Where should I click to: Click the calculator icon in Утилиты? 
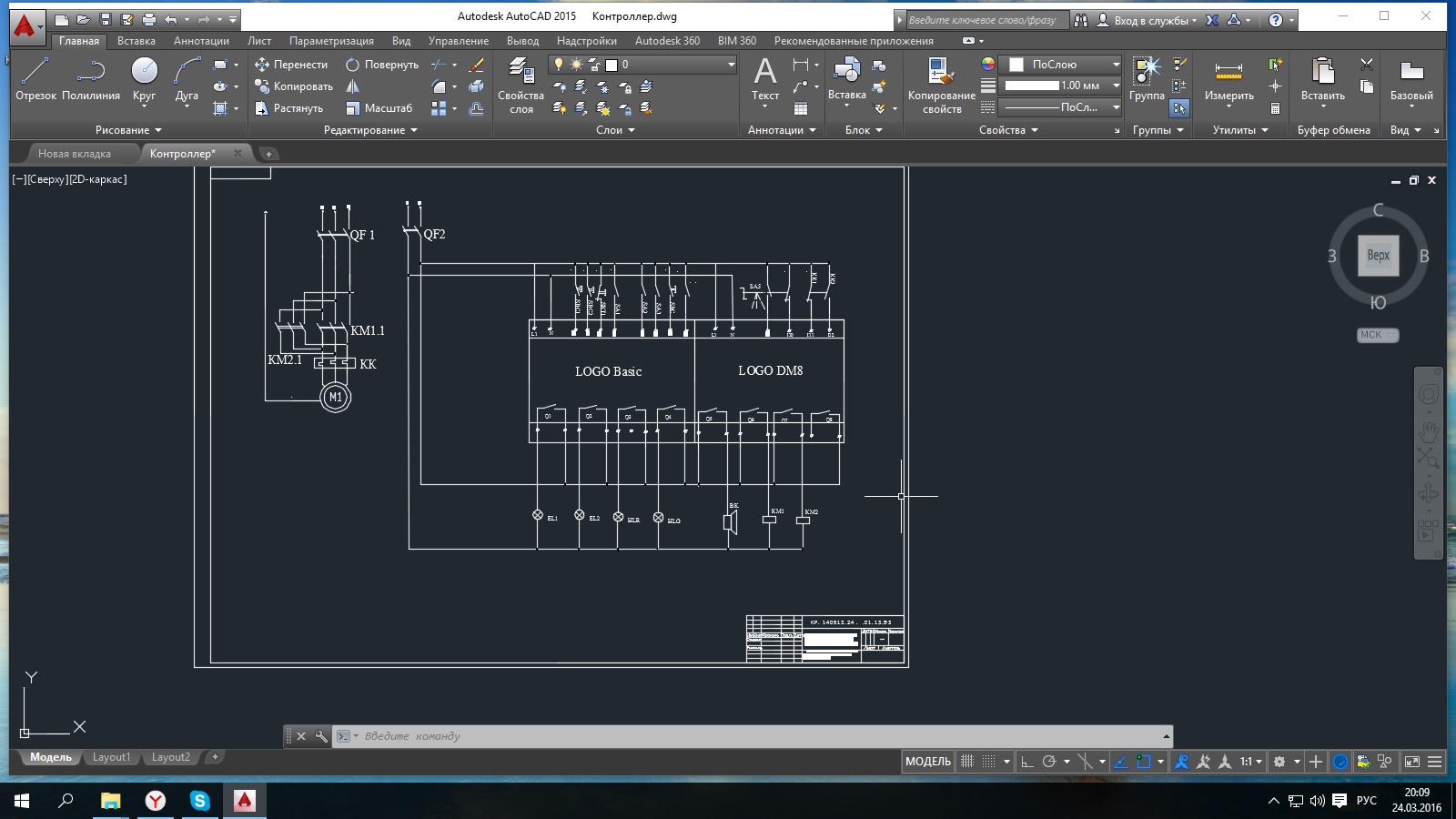tap(1276, 108)
